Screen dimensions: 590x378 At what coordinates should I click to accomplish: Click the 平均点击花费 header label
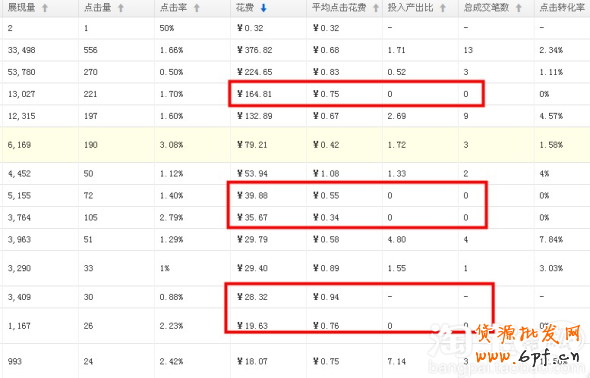click(x=339, y=8)
